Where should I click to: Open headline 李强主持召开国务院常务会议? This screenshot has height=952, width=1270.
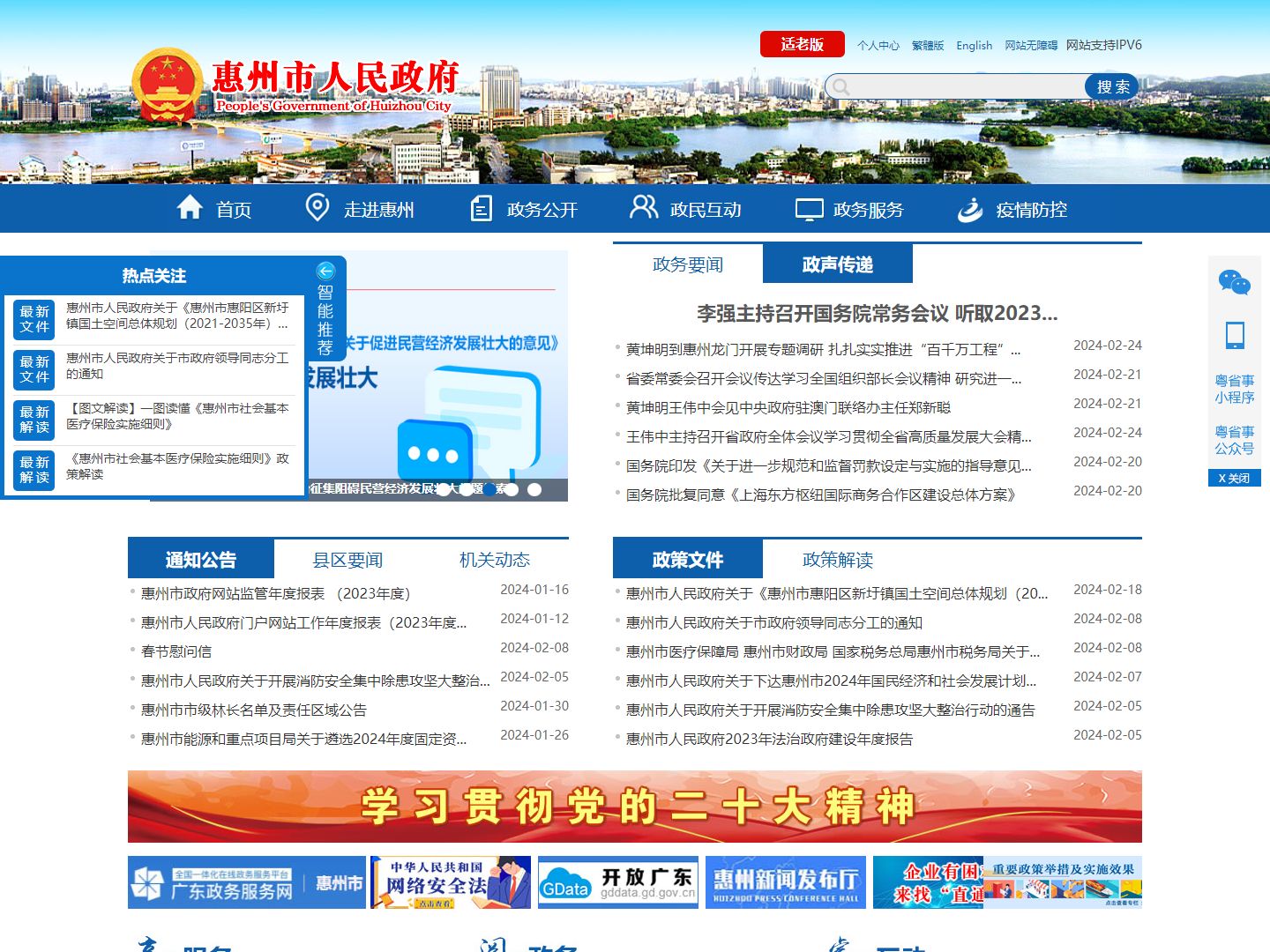click(878, 313)
